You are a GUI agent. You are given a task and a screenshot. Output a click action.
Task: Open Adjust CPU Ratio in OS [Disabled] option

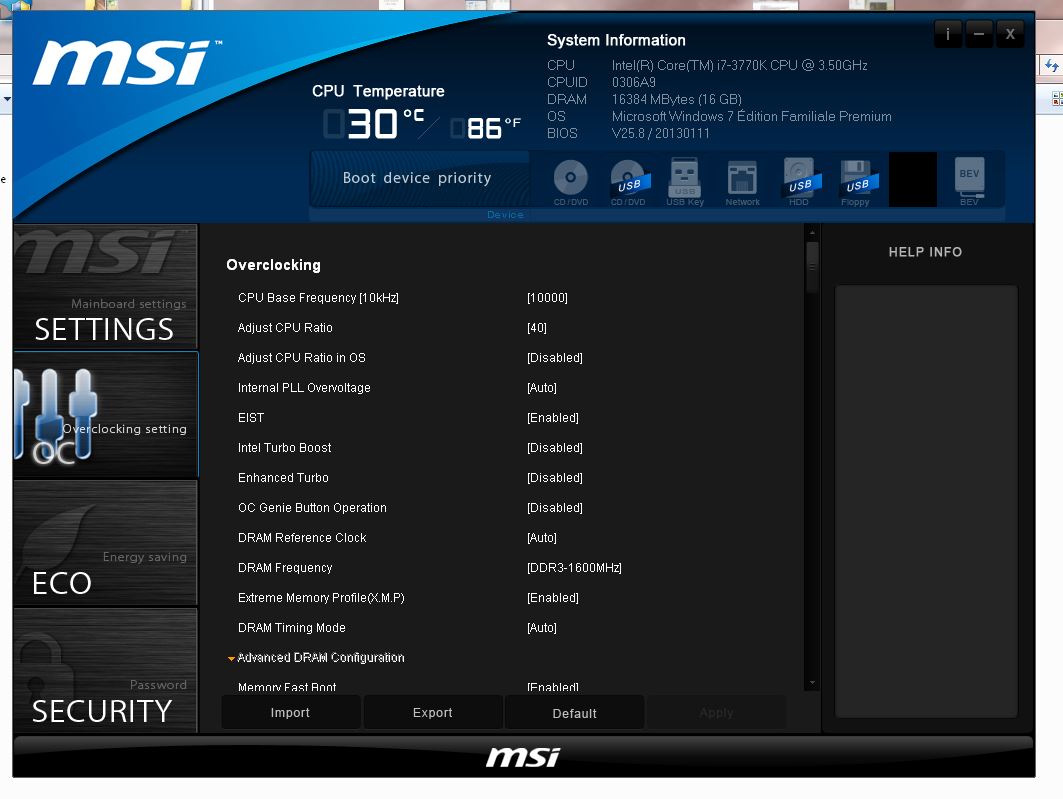pos(555,357)
